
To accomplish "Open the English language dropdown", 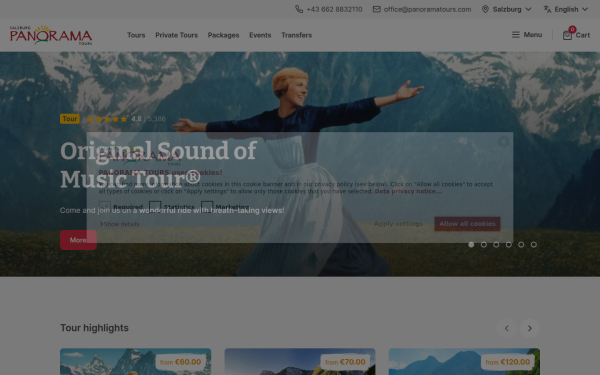I will pyautogui.click(x=566, y=9).
